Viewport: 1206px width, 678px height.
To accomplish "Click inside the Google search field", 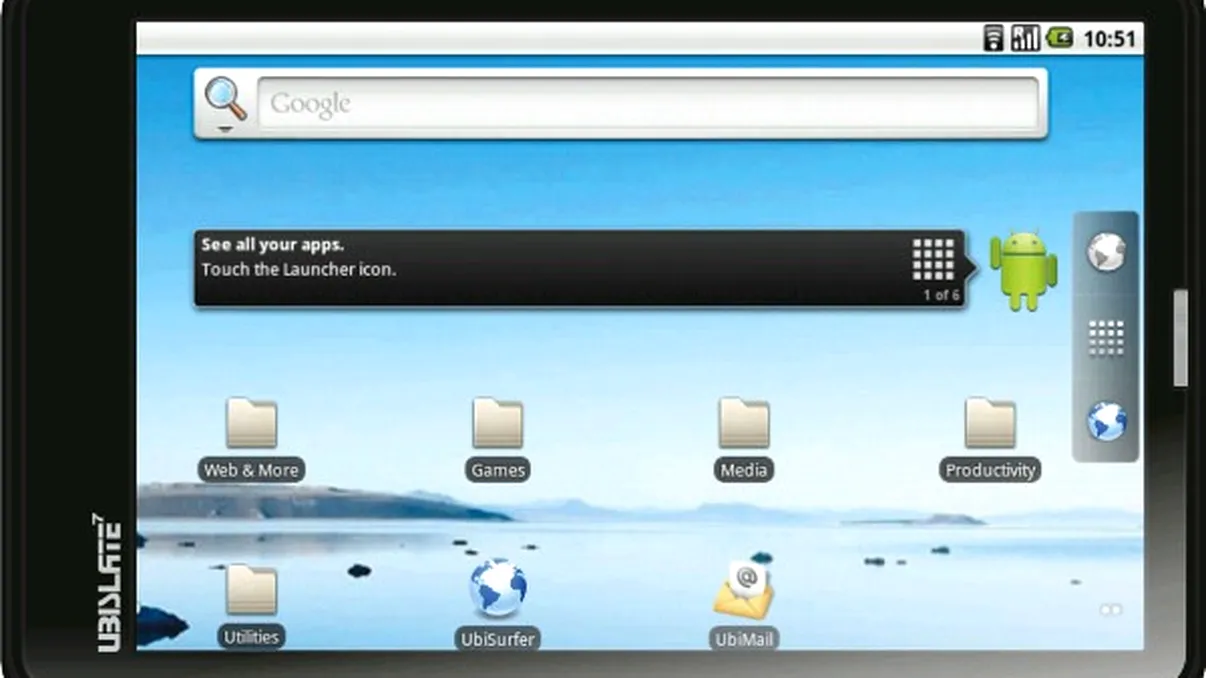I will (647, 104).
